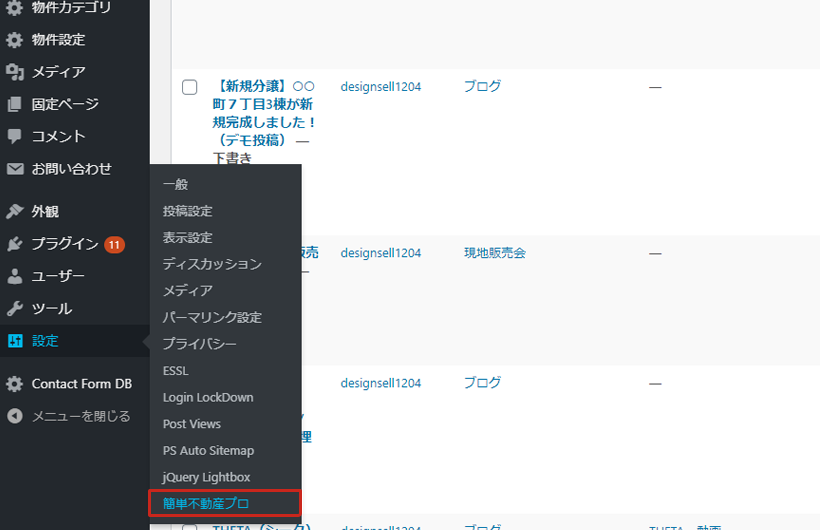Tick the checkbox for 【新規分譲】 post
Image resolution: width=820 pixels, height=530 pixels.
coord(189,87)
